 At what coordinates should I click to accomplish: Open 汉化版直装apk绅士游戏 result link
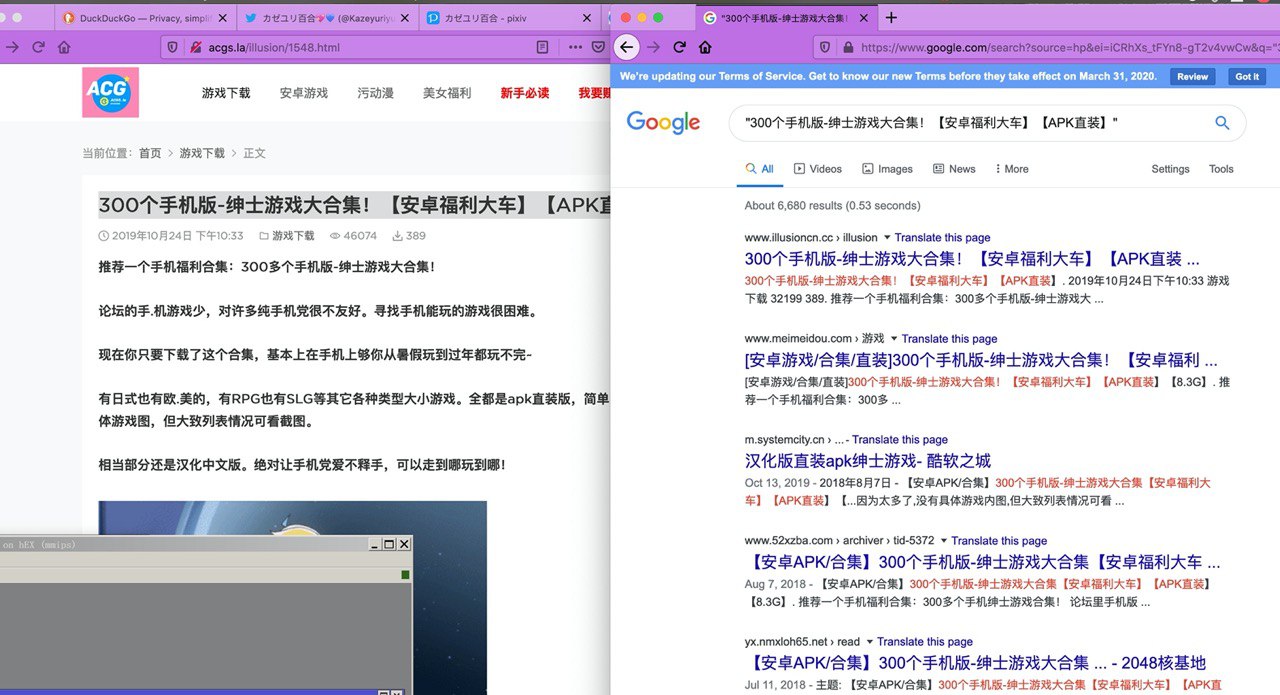point(868,461)
